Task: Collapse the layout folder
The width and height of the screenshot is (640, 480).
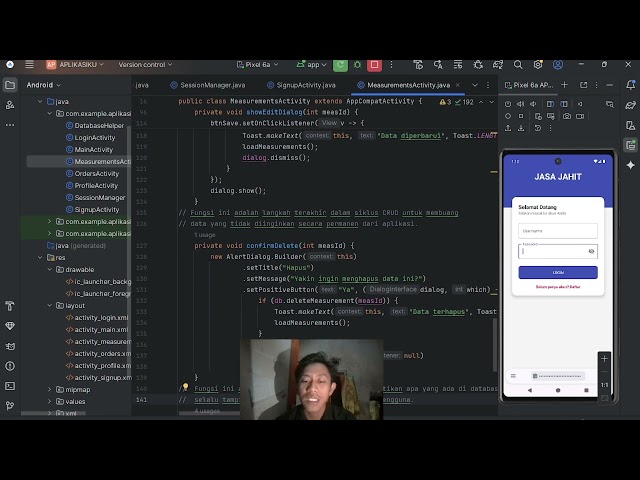Action: click(x=49, y=305)
